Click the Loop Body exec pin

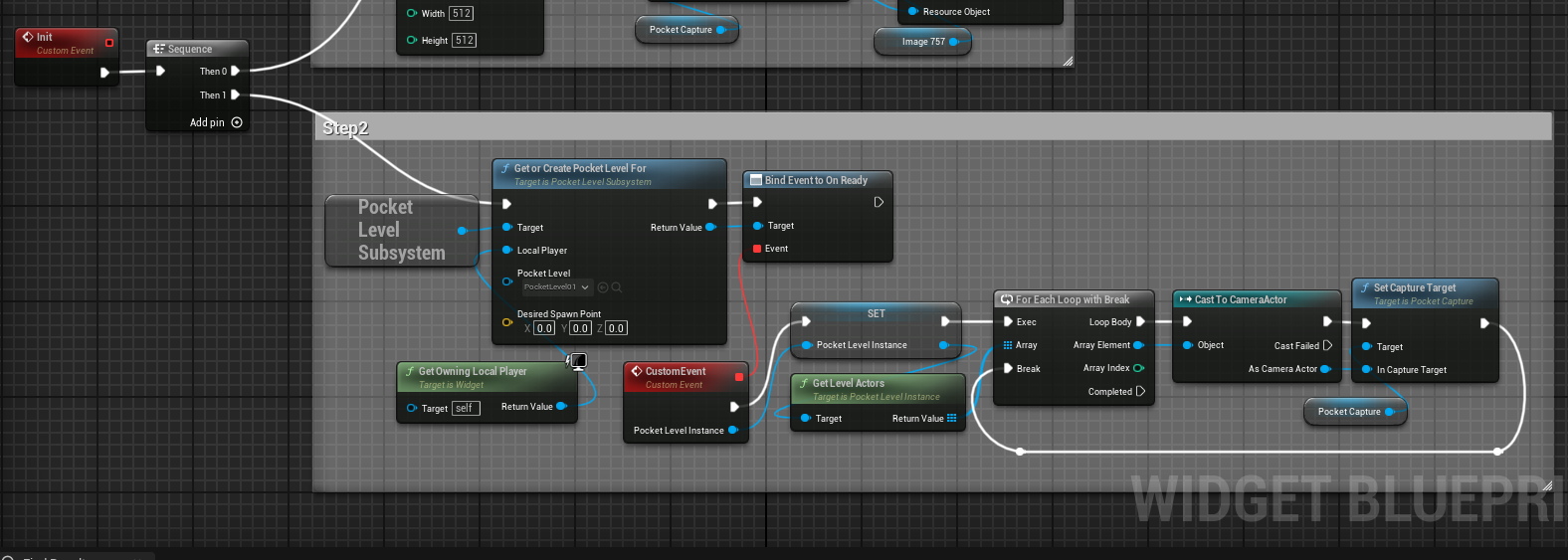[1140, 321]
